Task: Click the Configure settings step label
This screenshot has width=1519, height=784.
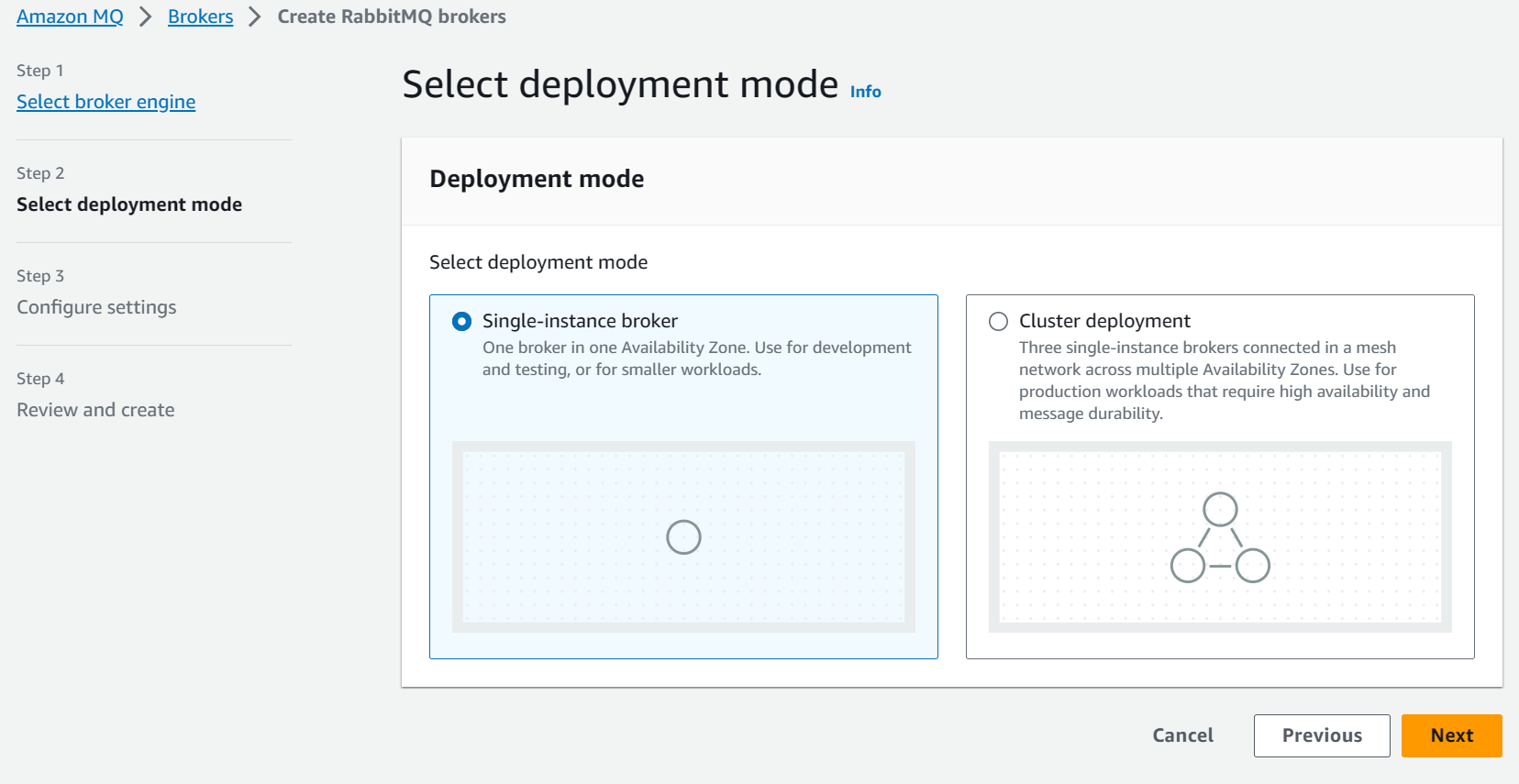Action: coord(96,307)
